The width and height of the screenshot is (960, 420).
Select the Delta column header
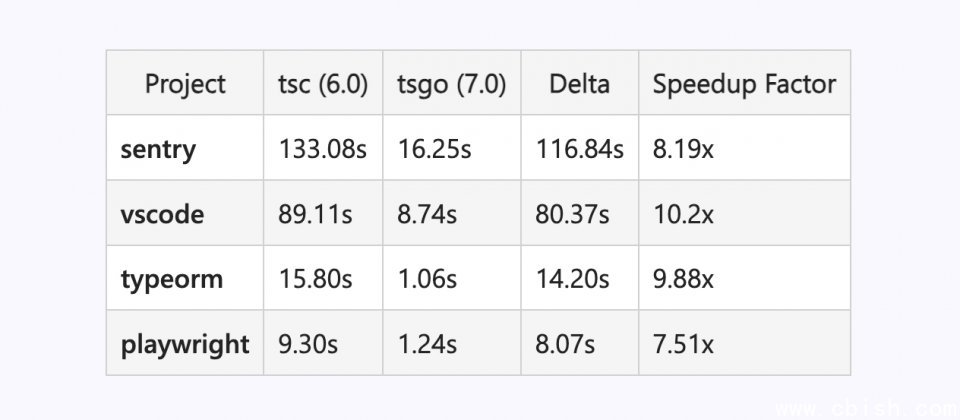(x=579, y=84)
